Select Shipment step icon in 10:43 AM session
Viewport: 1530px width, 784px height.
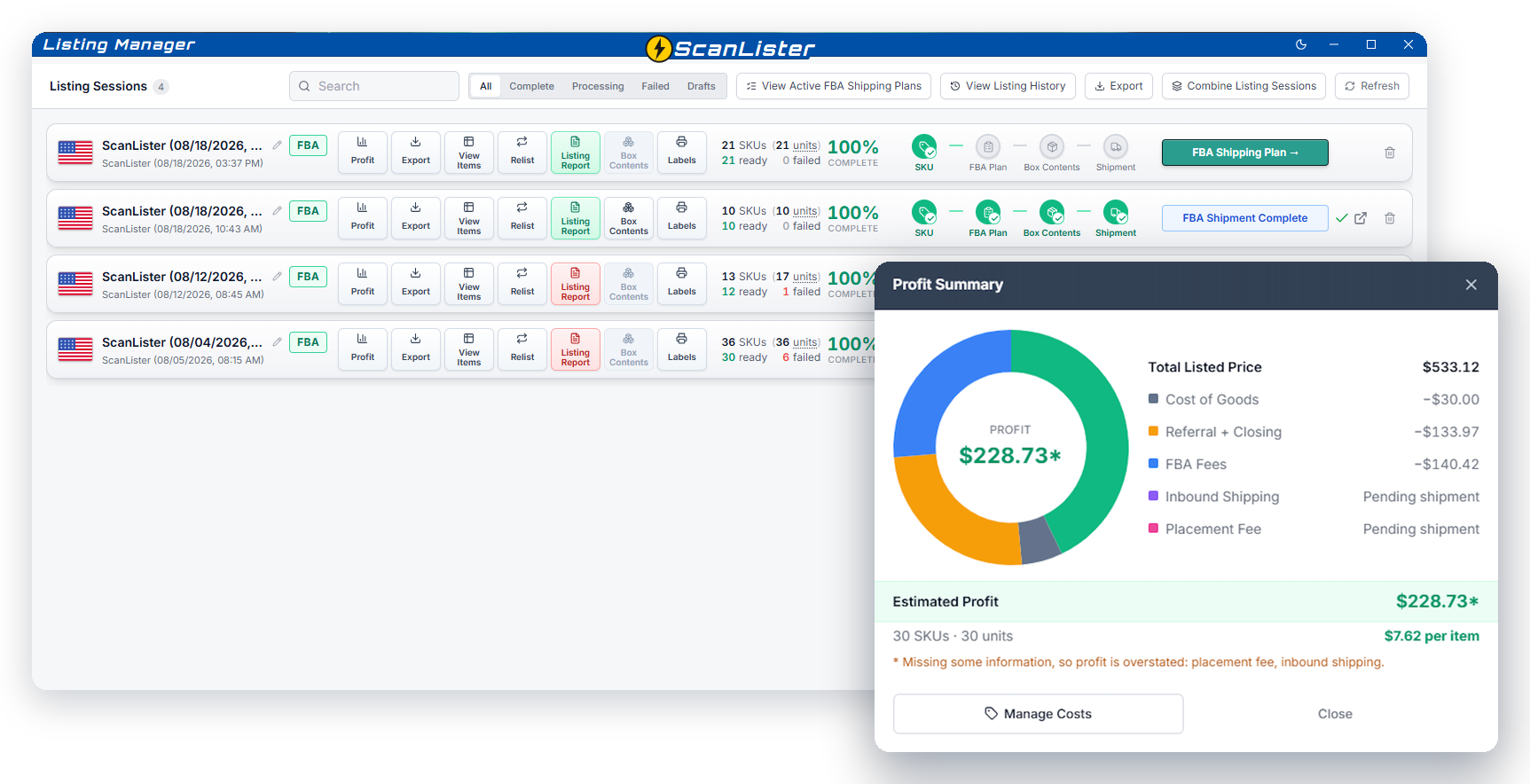1116,212
